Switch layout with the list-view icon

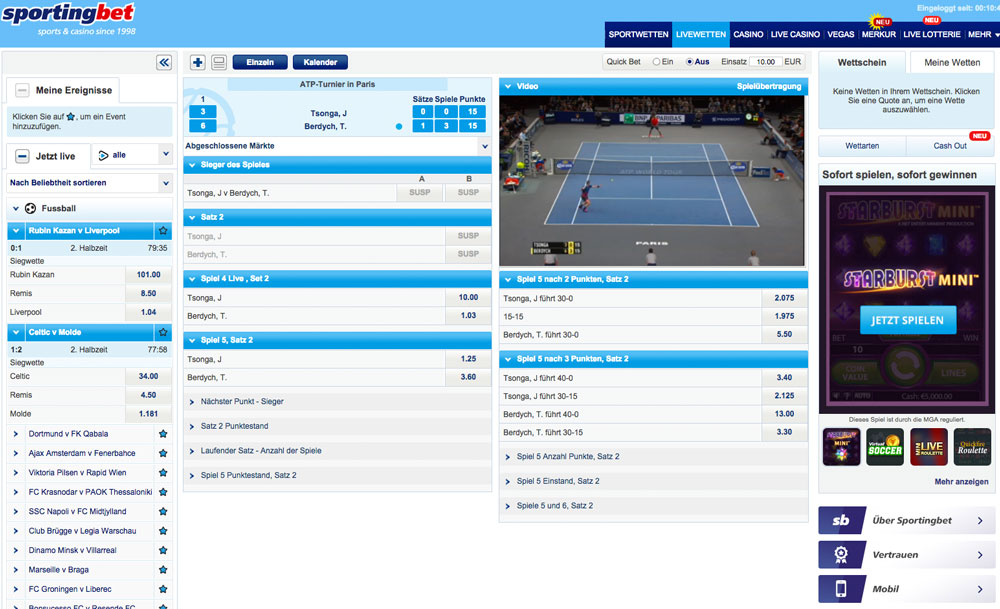click(x=219, y=62)
